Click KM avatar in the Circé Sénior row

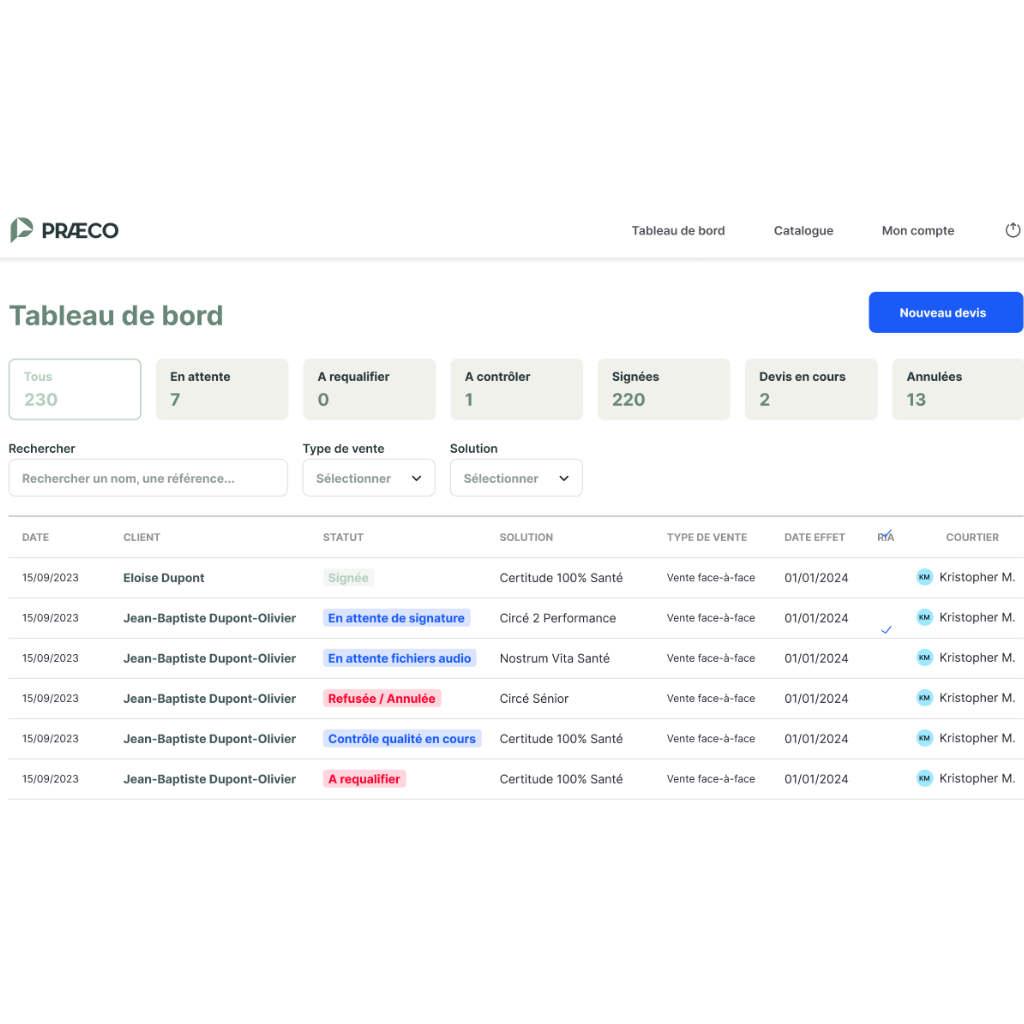pyautogui.click(x=924, y=698)
